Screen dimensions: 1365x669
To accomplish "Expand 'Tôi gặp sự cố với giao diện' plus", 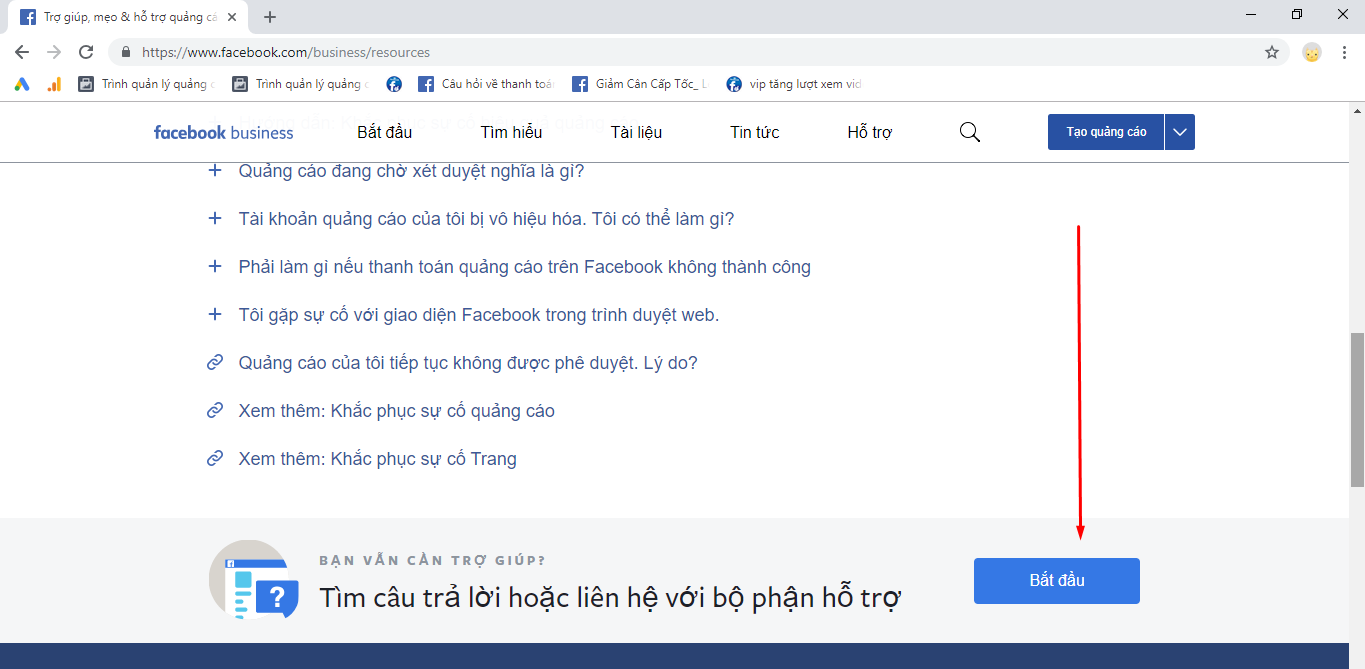I will [x=214, y=315].
